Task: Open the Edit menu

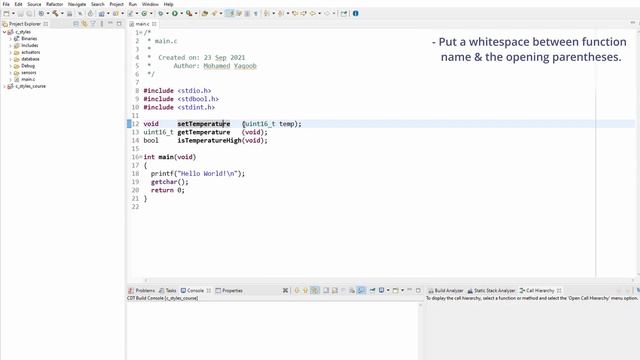Action: 18,4
